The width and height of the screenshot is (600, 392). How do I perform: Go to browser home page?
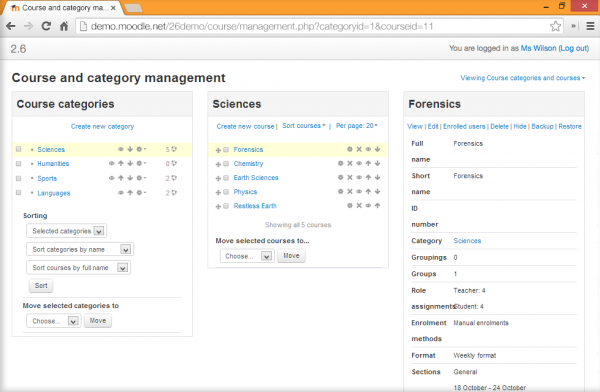point(64,26)
